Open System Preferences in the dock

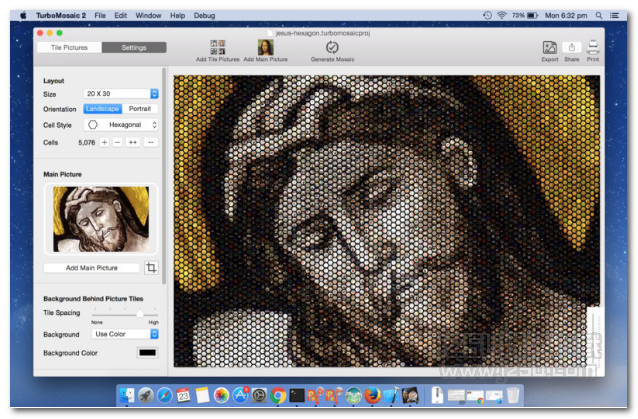coord(259,395)
